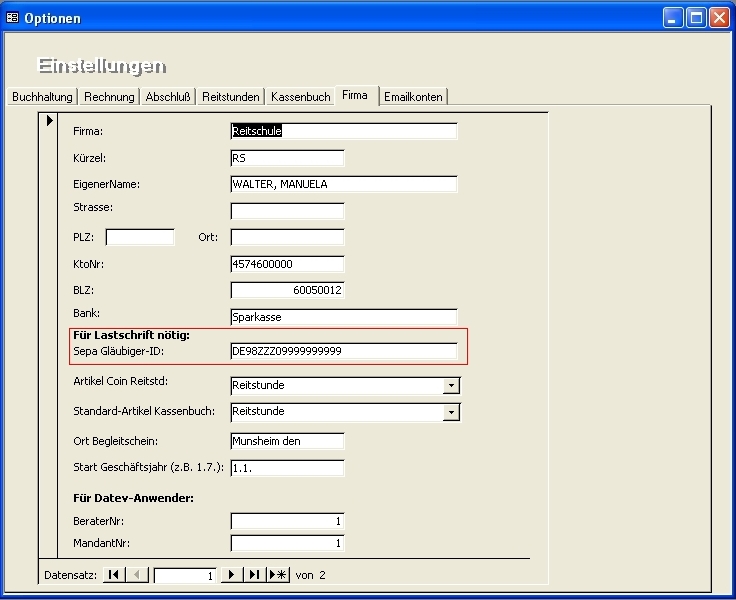Viewport: 736px width, 600px height.
Task: Click the 'Ort:' label
Action: [x=208, y=237]
